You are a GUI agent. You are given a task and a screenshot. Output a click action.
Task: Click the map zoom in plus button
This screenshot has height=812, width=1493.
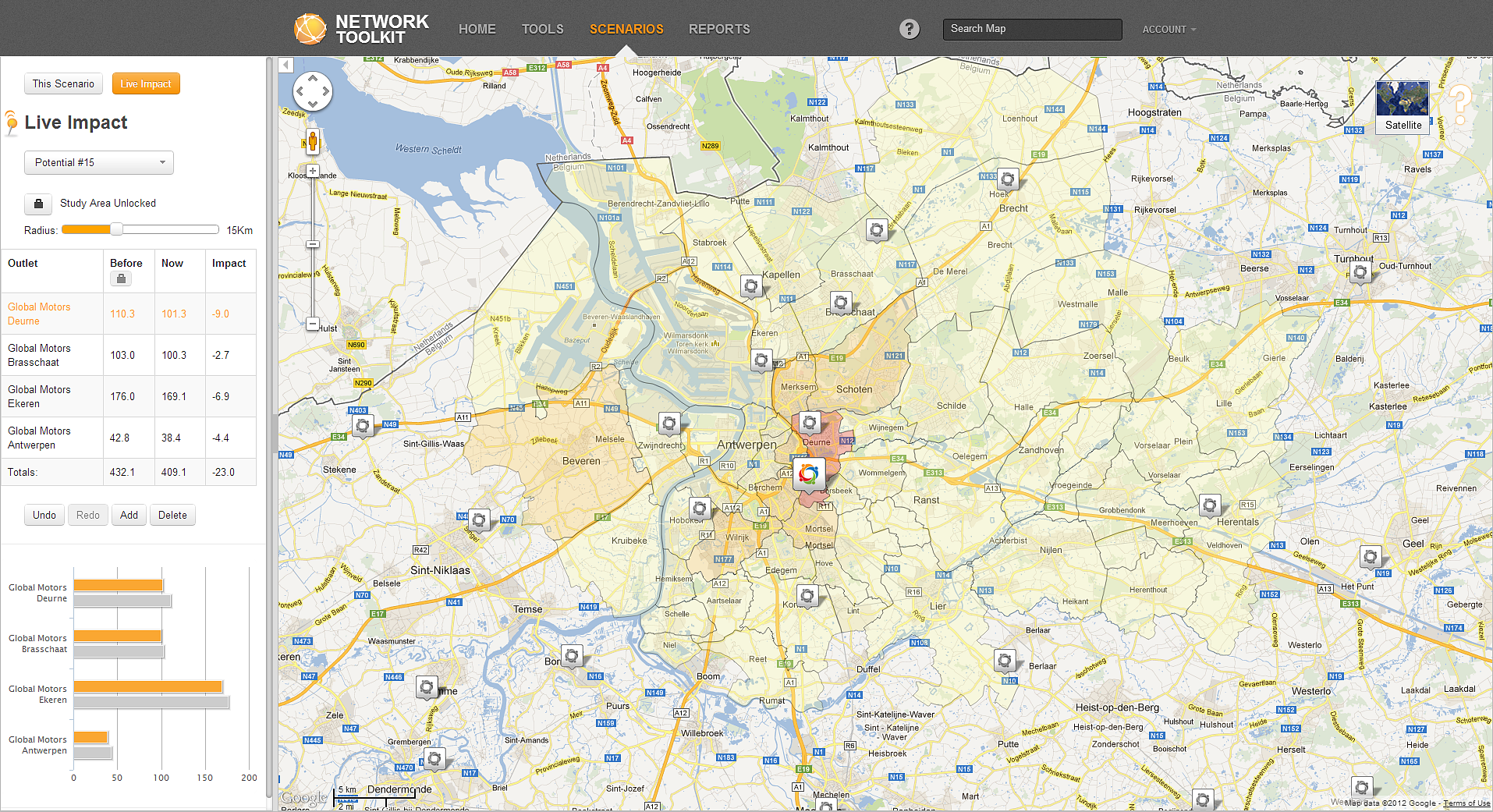pyautogui.click(x=313, y=171)
